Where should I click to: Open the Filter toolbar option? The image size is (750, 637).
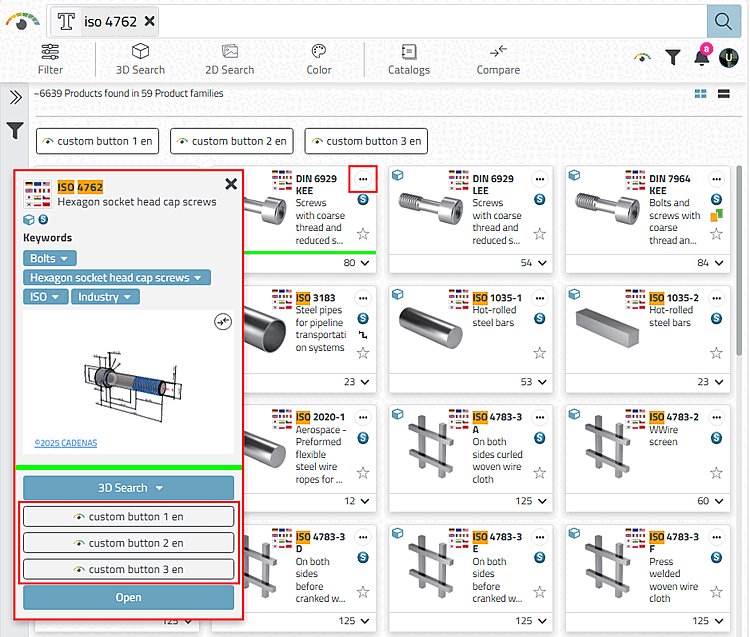click(50, 59)
